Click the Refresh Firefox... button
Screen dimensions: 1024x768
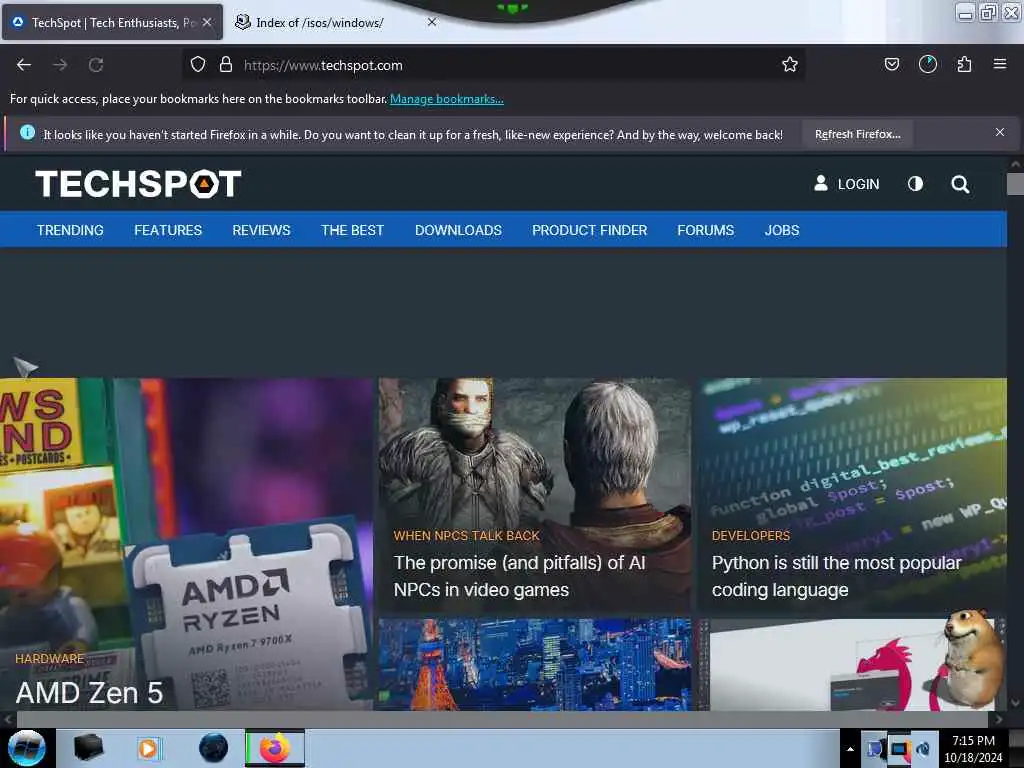[x=857, y=134]
